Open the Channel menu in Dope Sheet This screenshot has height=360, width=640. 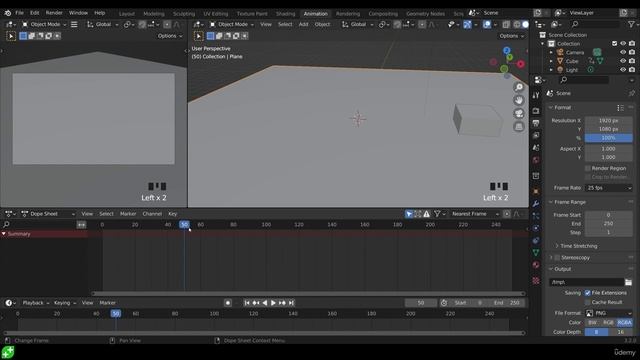coord(152,214)
